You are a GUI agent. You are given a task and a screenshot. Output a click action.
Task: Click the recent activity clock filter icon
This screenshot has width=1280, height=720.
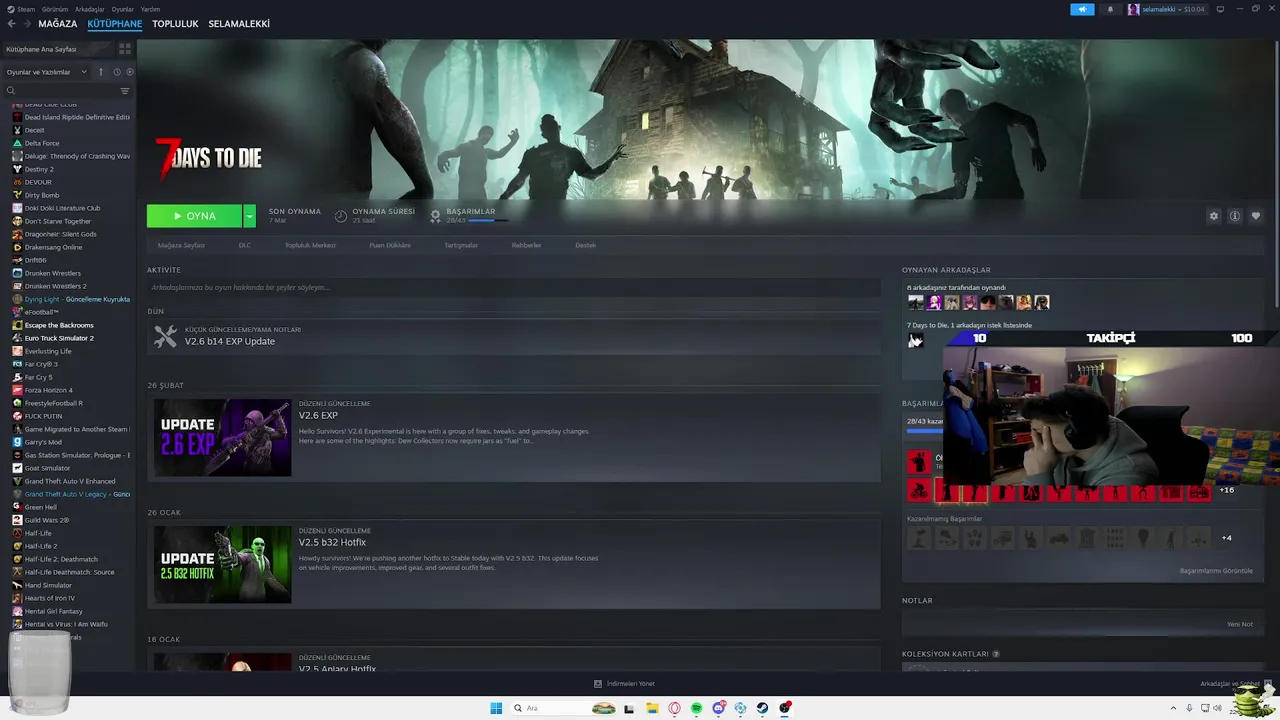click(x=117, y=72)
